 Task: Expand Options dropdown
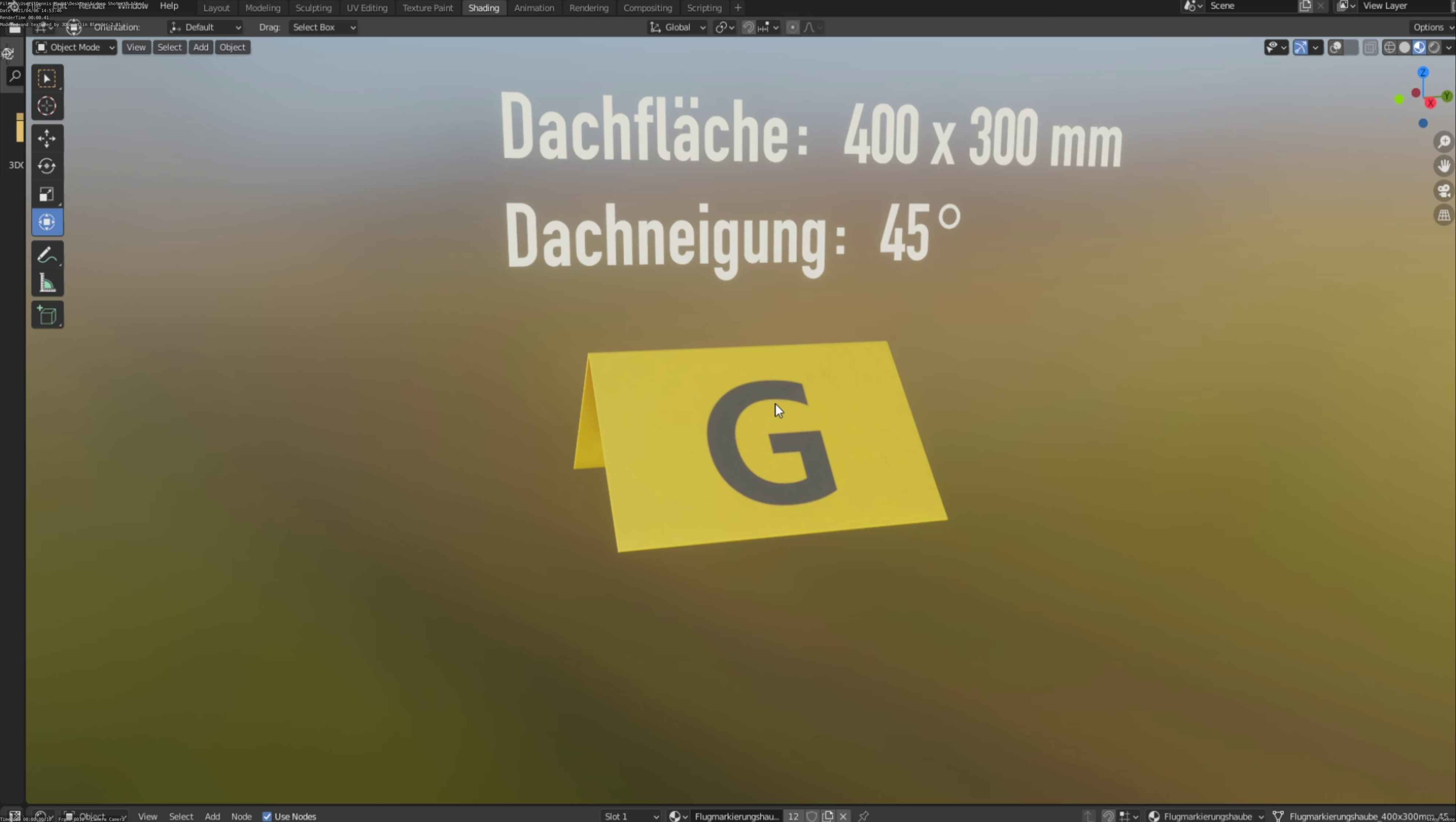pos(1433,27)
